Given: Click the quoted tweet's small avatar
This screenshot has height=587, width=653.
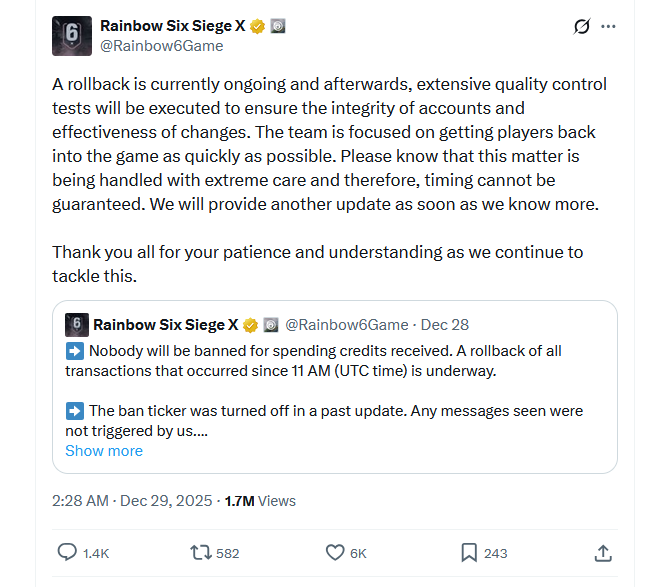Looking at the screenshot, I should coord(76,325).
